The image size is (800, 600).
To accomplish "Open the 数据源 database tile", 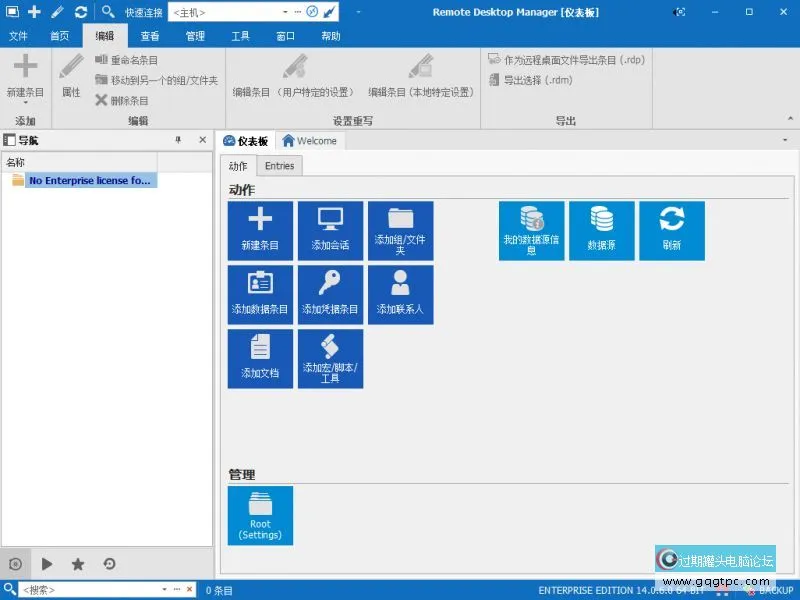I will point(601,230).
